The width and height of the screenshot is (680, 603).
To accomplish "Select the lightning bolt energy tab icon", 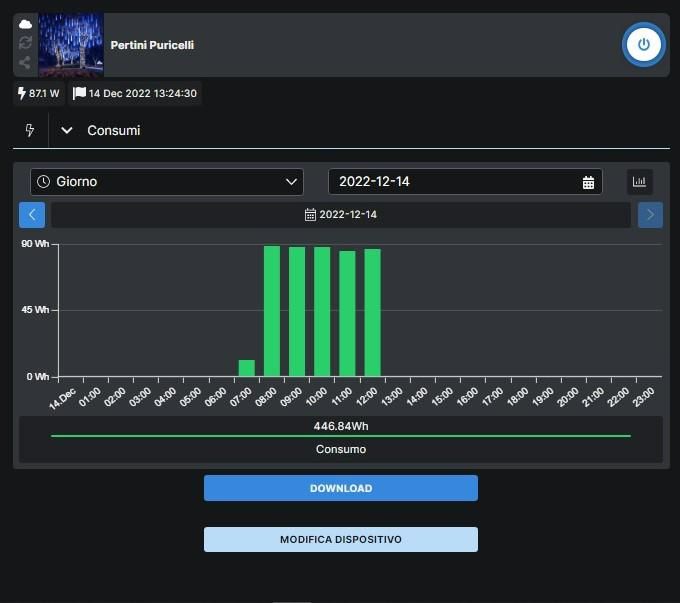I will click(29, 130).
